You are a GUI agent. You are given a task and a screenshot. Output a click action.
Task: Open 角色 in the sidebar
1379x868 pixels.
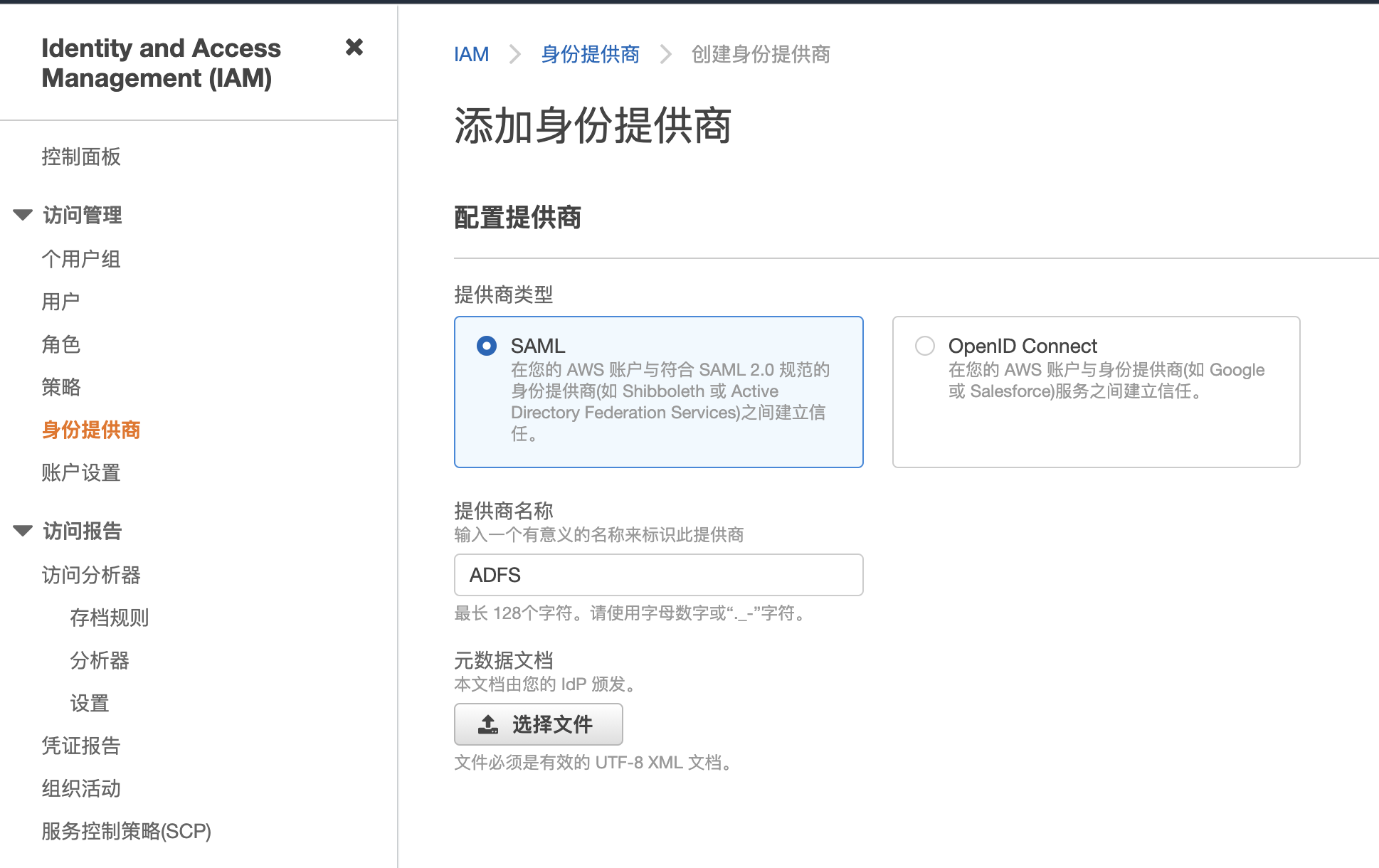(60, 344)
